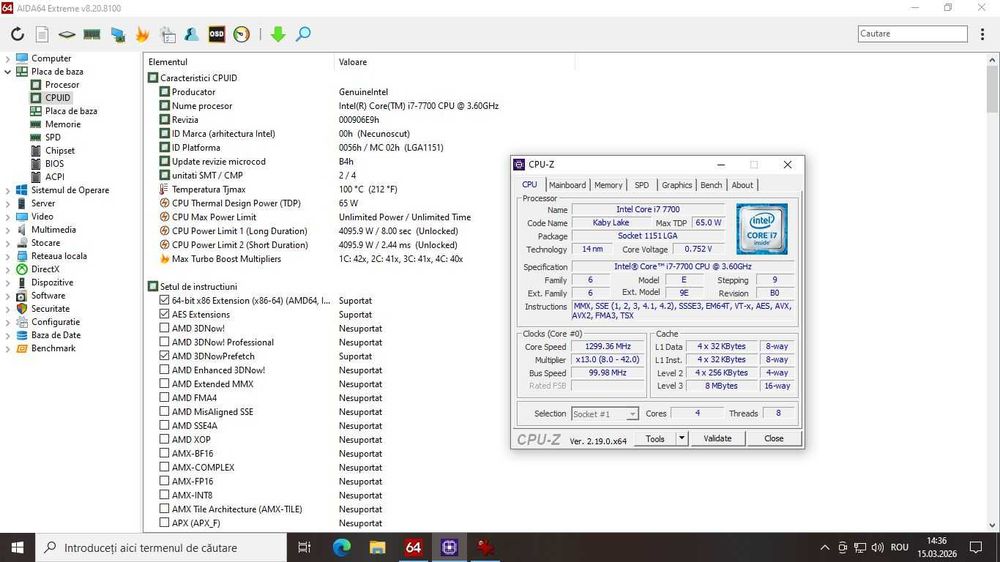Click the Refresh toolbar icon
This screenshot has width=1000, height=562.
coord(17,34)
